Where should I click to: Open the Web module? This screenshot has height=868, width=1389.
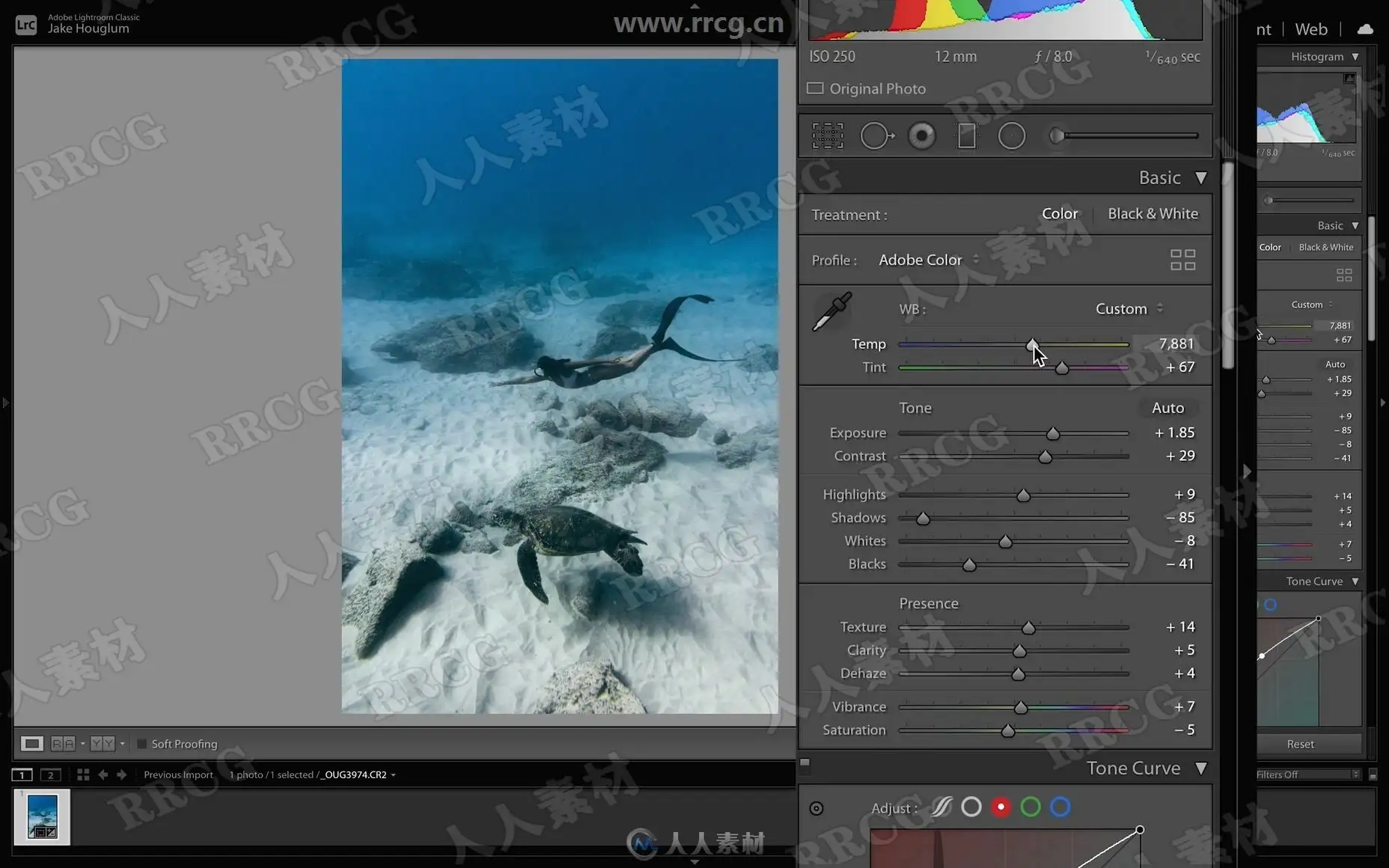click(1311, 29)
